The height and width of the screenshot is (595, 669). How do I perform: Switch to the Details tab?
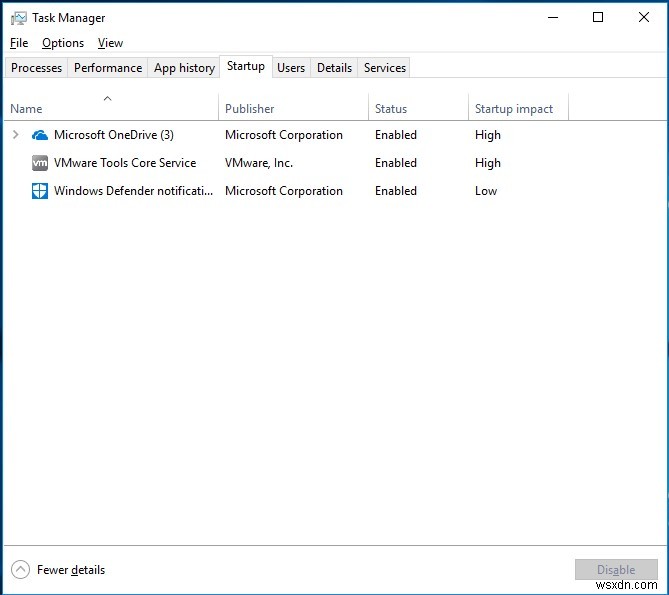tap(334, 68)
